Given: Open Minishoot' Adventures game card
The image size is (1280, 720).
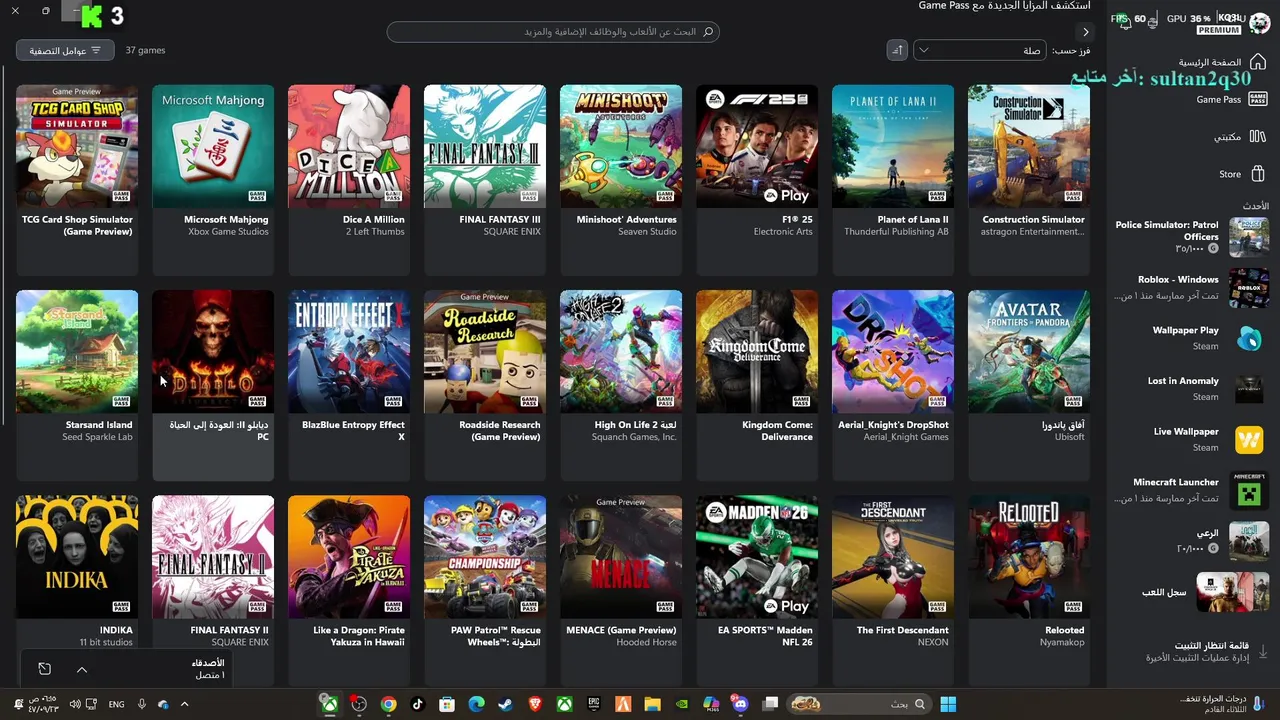Looking at the screenshot, I should coord(621,178).
